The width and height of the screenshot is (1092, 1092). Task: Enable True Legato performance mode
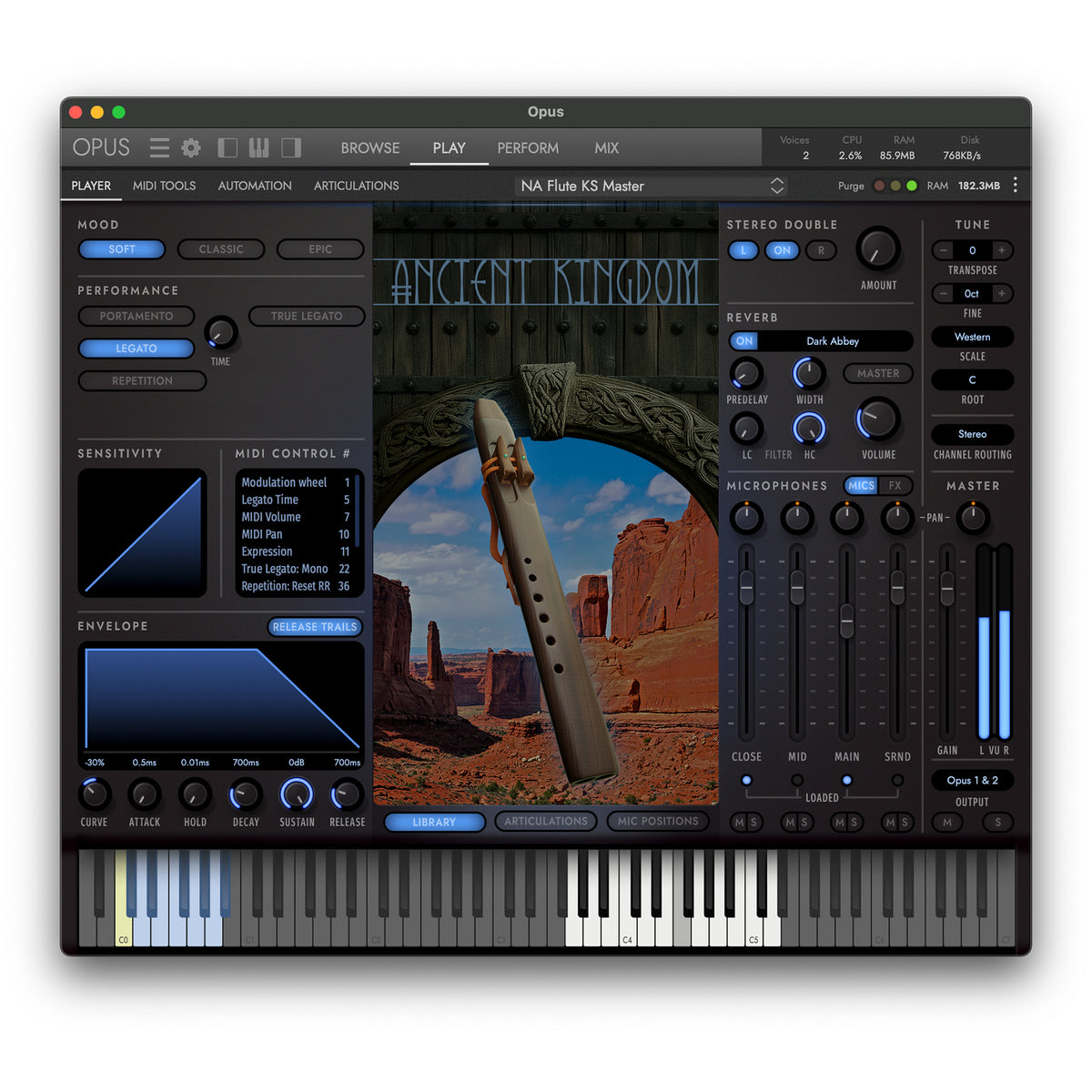pyautogui.click(x=307, y=316)
